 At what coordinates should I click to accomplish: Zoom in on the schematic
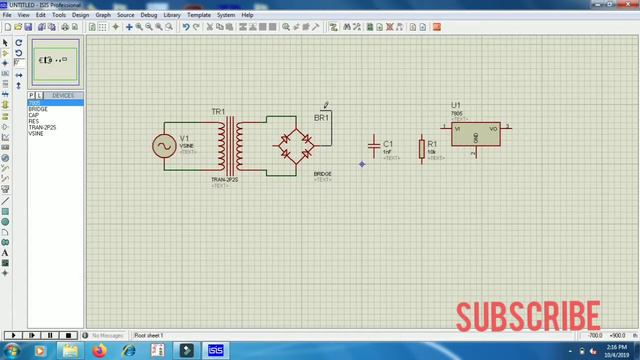click(x=139, y=27)
